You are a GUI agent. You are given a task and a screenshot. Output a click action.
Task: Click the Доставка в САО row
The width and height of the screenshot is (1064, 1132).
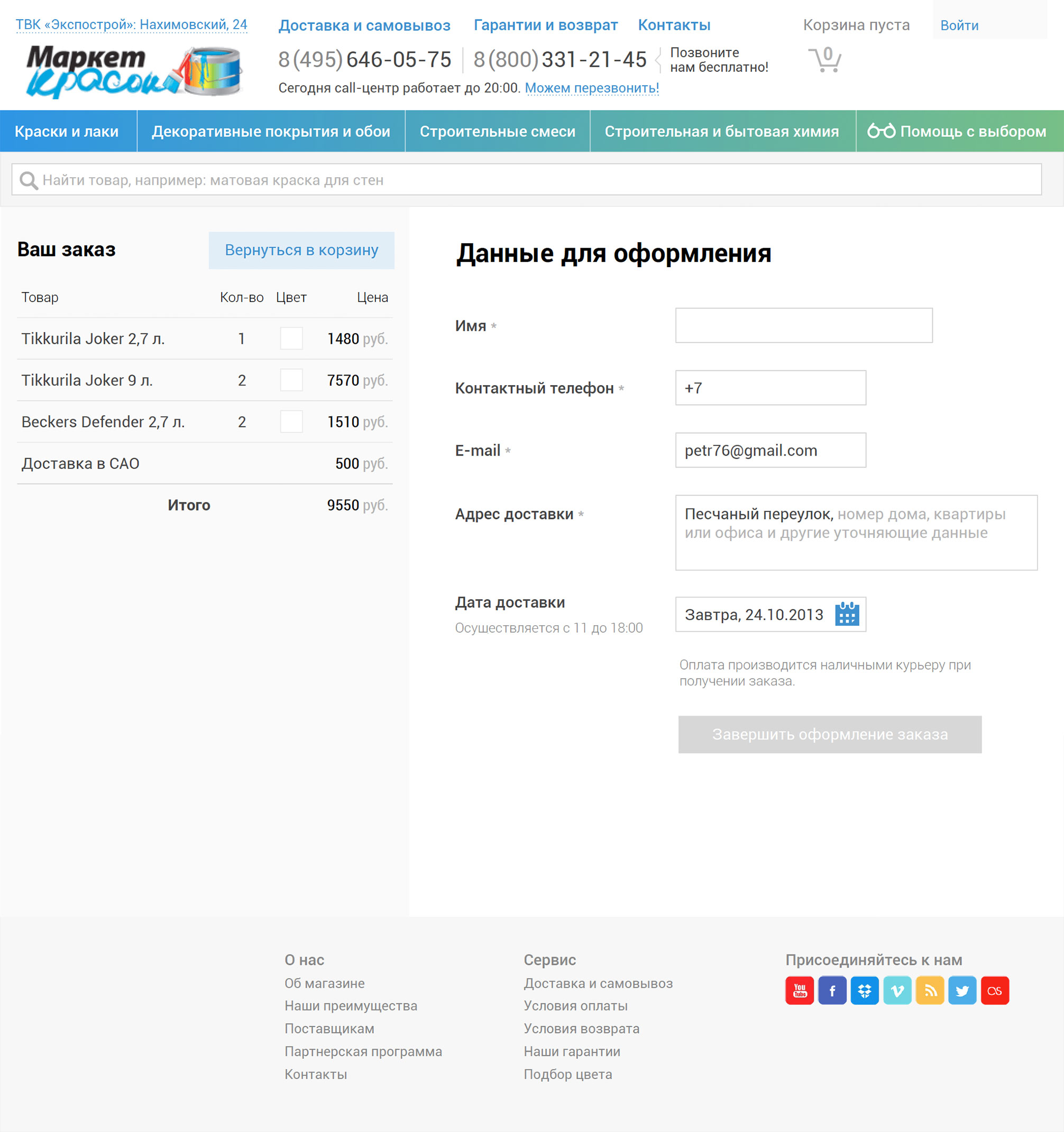(205, 463)
